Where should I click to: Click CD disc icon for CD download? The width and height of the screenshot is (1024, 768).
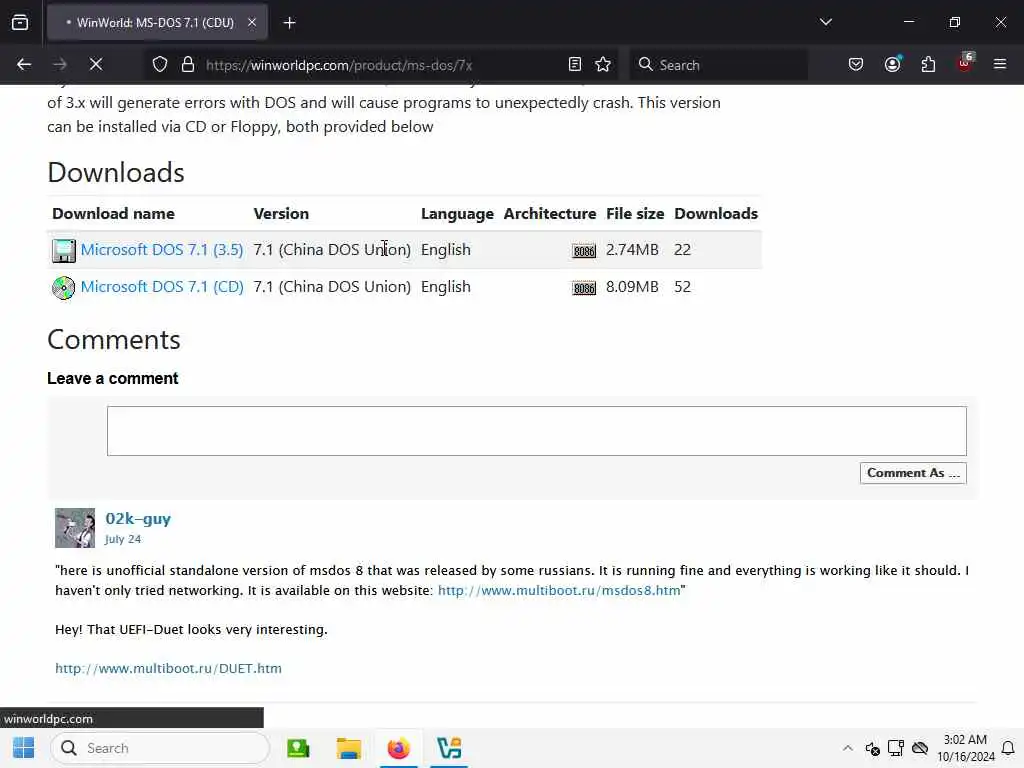pos(63,288)
